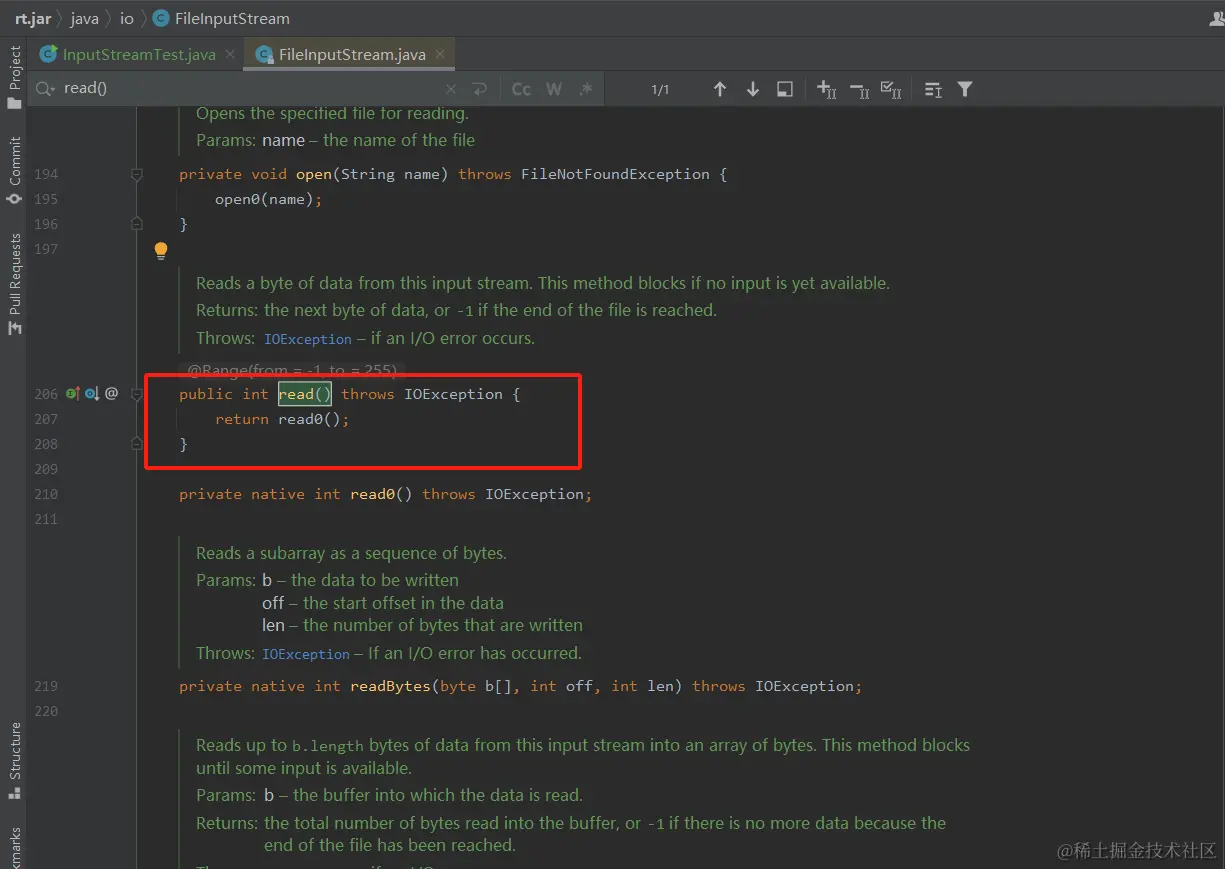Screen dimensions: 1225x869
Task: Click the @Range inlay hint above read()
Action: click(293, 370)
